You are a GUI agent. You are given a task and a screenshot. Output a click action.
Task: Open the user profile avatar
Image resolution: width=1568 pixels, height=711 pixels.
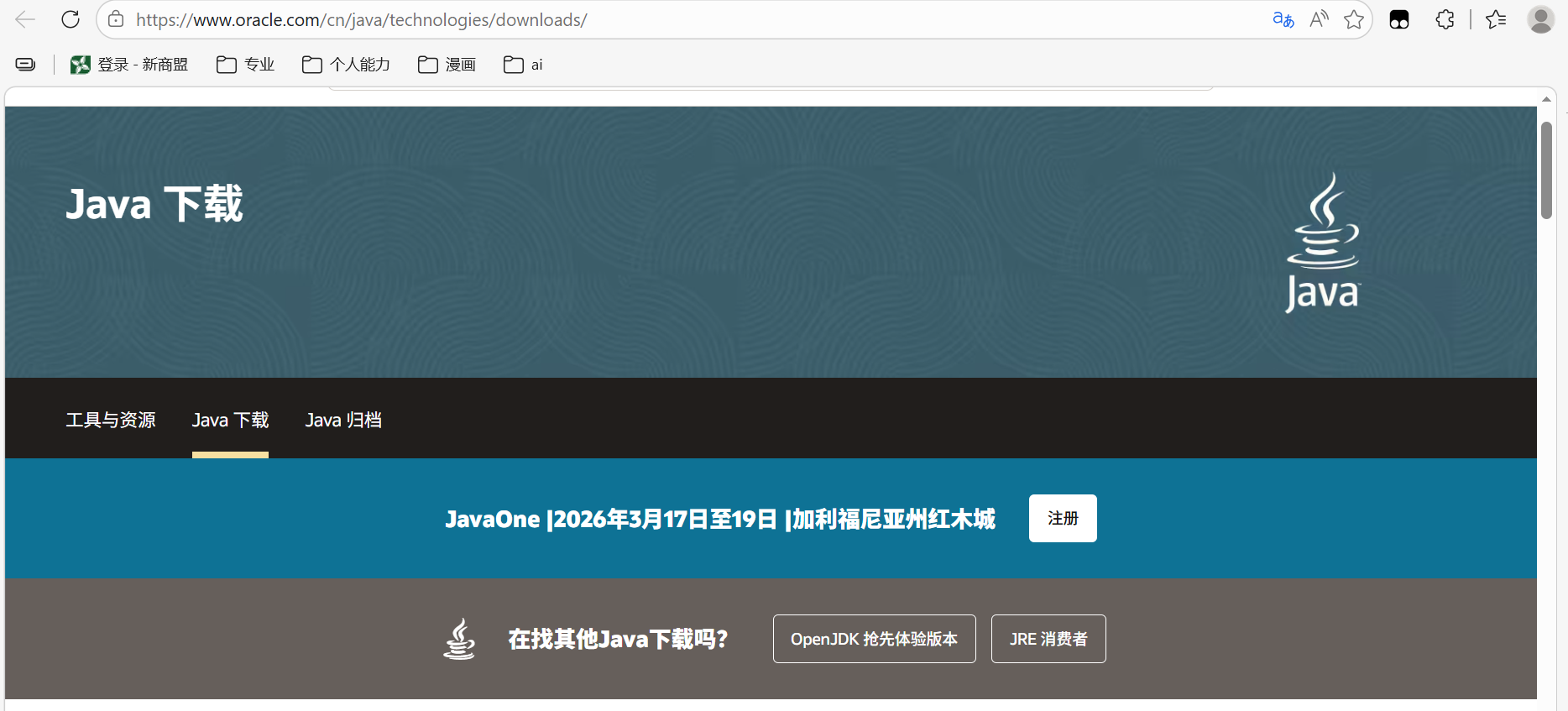[x=1541, y=19]
